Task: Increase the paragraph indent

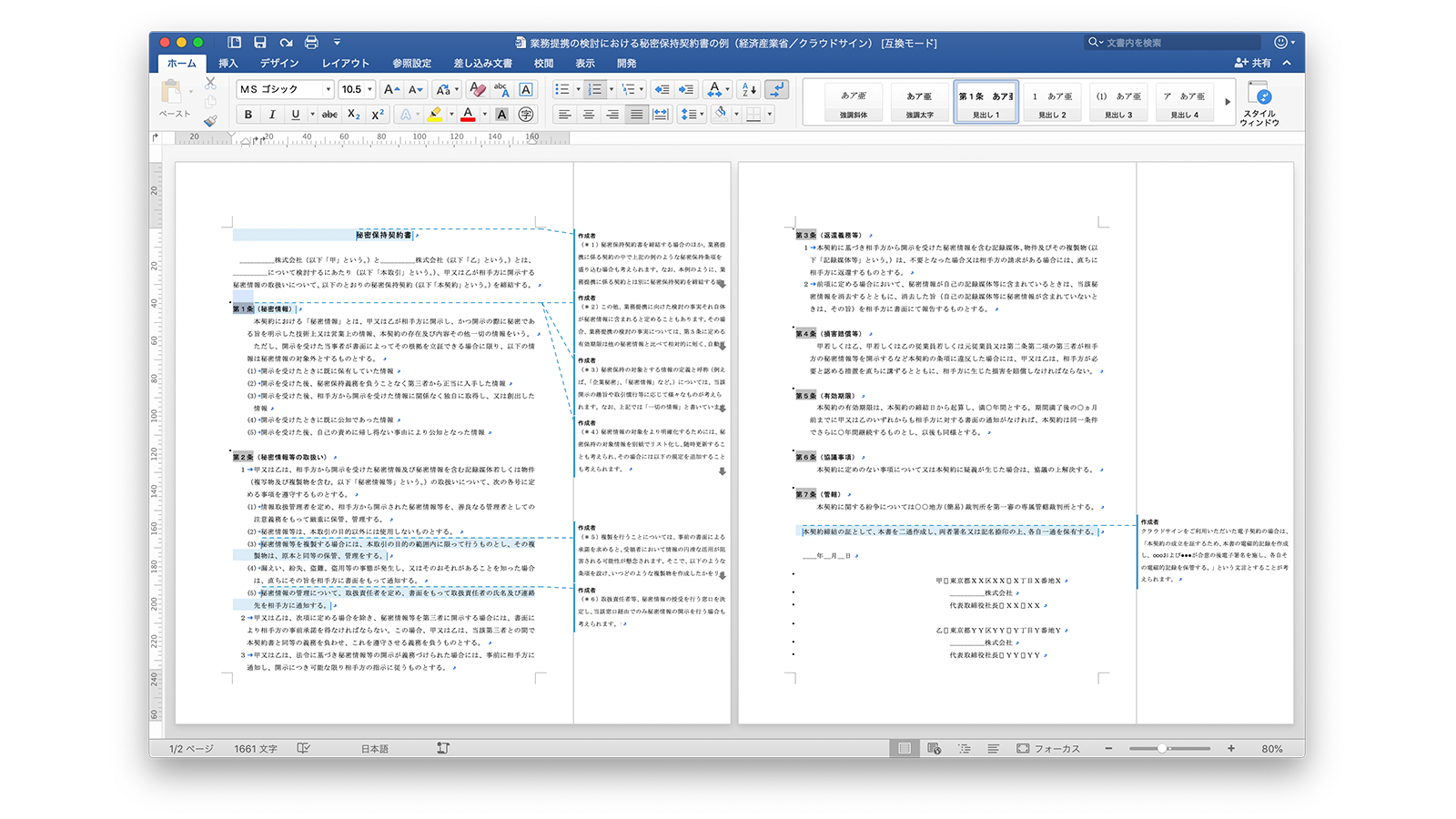Action: click(x=686, y=89)
